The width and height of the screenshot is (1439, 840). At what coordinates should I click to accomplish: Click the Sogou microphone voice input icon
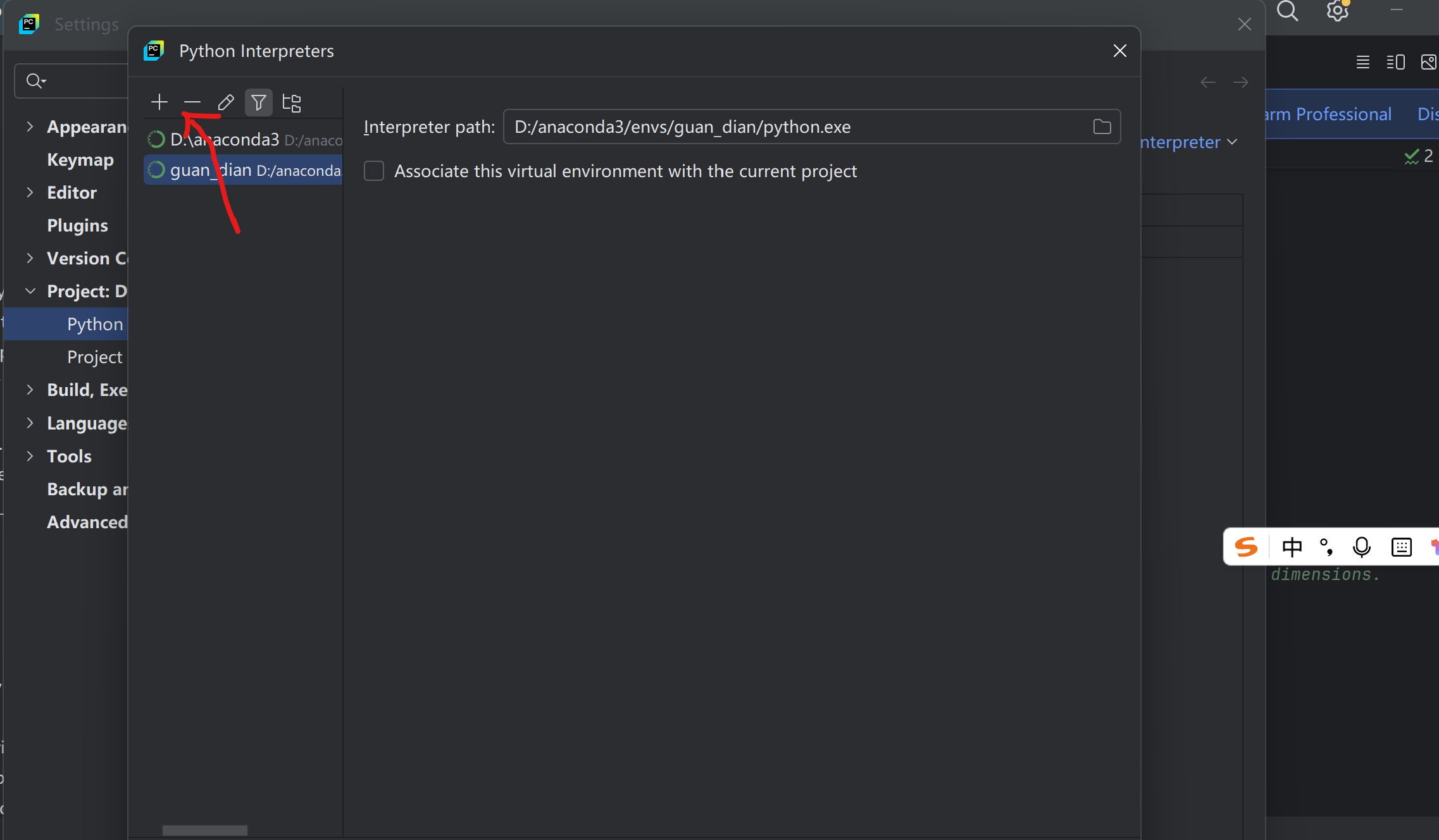(x=1361, y=547)
